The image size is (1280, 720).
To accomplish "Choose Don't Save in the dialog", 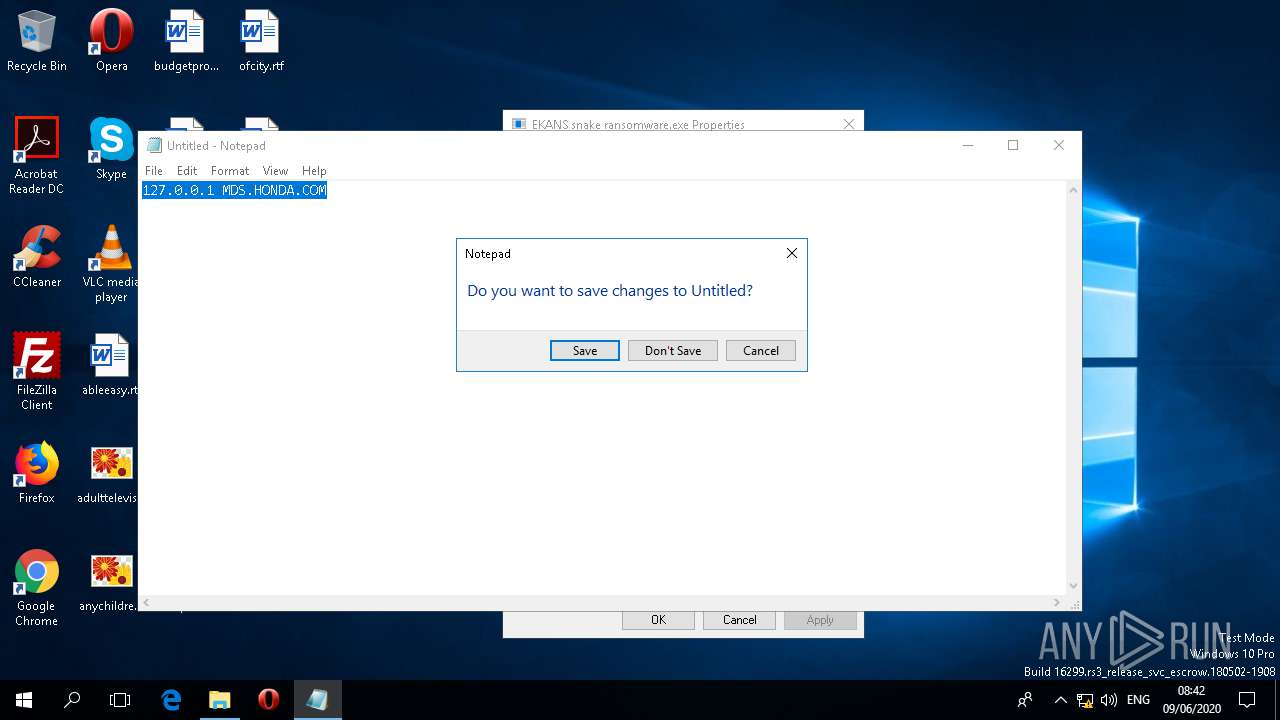I will 673,350.
